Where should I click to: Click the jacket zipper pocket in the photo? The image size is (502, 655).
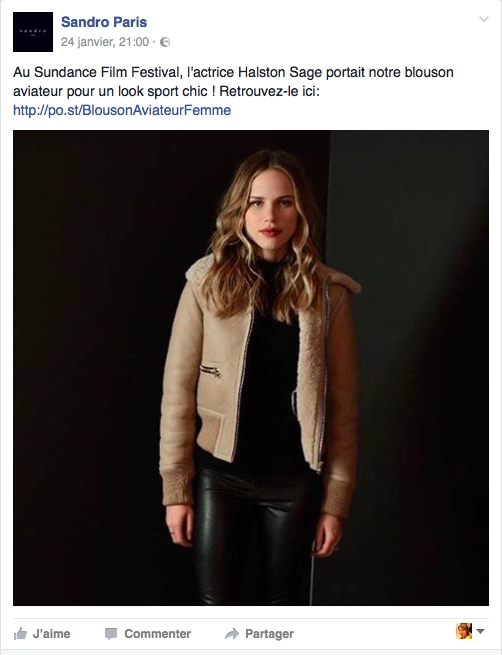pyautogui.click(x=210, y=370)
